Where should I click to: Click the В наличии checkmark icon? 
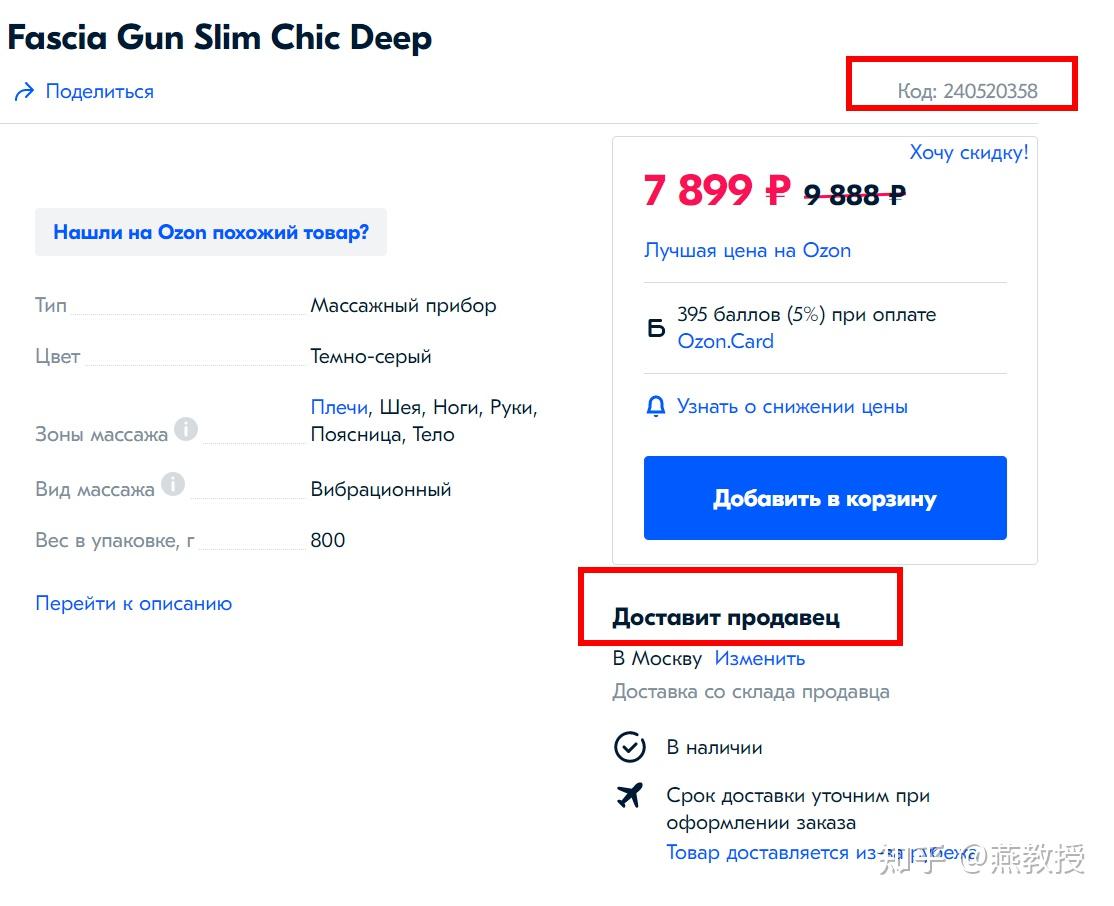pyautogui.click(x=629, y=747)
